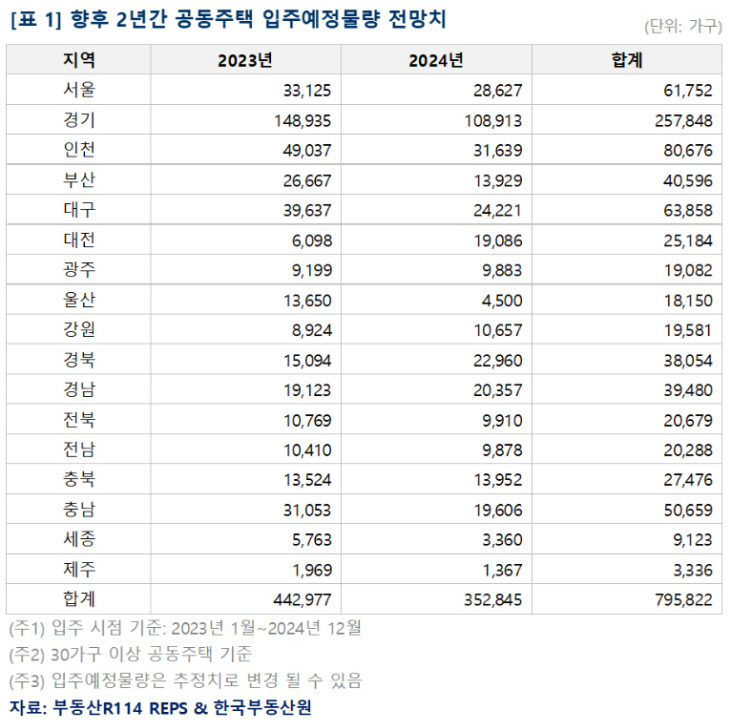Click grand total value 795,822

pos(684,600)
